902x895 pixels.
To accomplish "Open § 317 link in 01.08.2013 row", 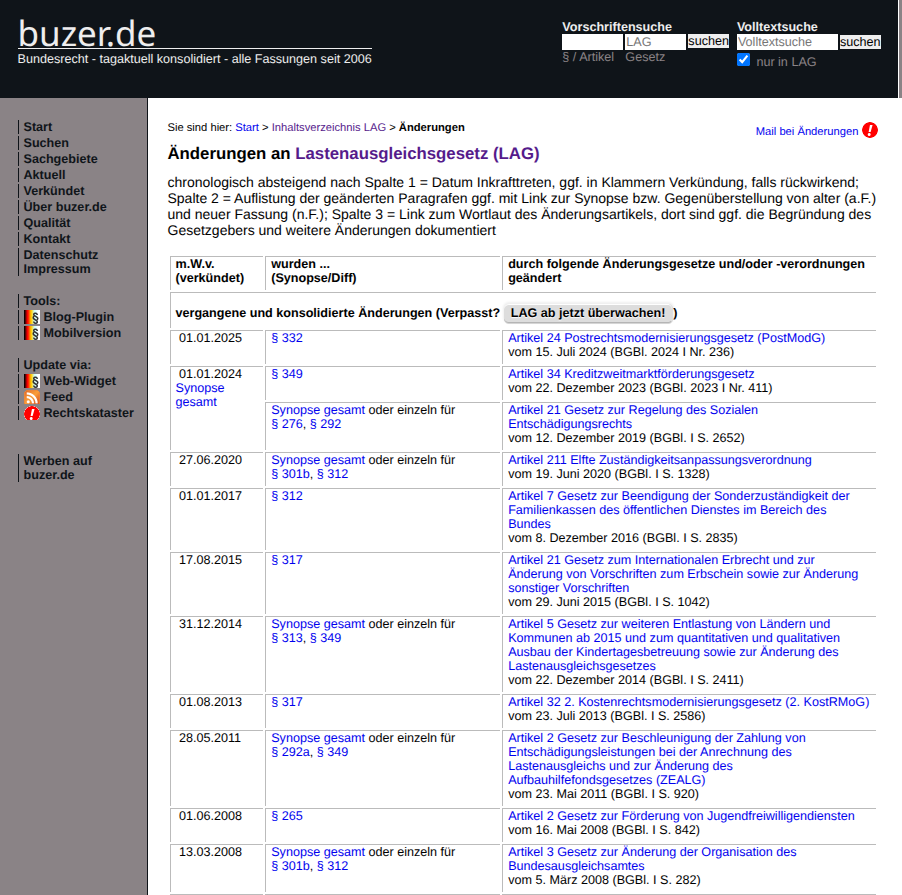I will 287,702.
